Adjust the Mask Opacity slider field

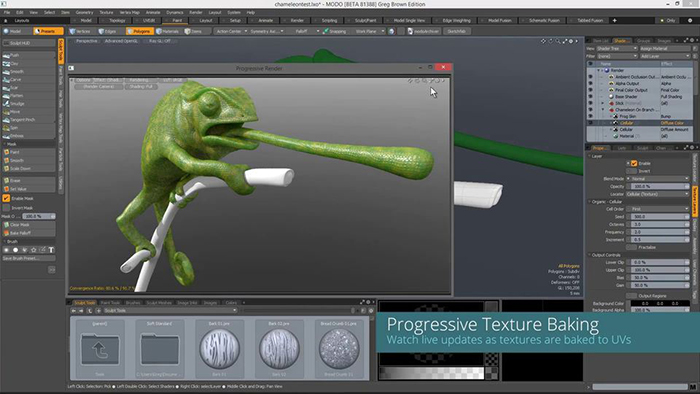[x=39, y=216]
